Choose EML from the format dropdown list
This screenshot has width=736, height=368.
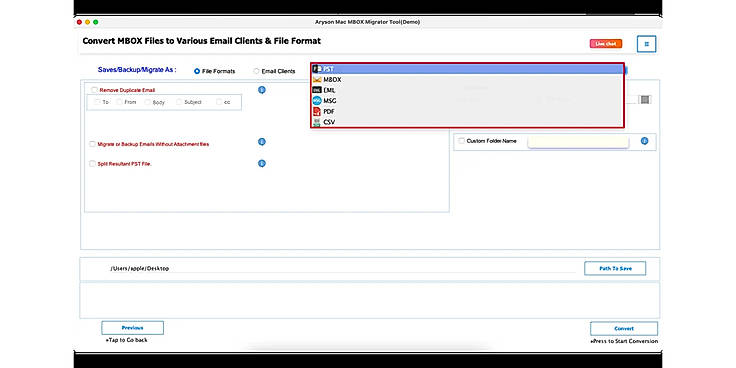coord(467,90)
